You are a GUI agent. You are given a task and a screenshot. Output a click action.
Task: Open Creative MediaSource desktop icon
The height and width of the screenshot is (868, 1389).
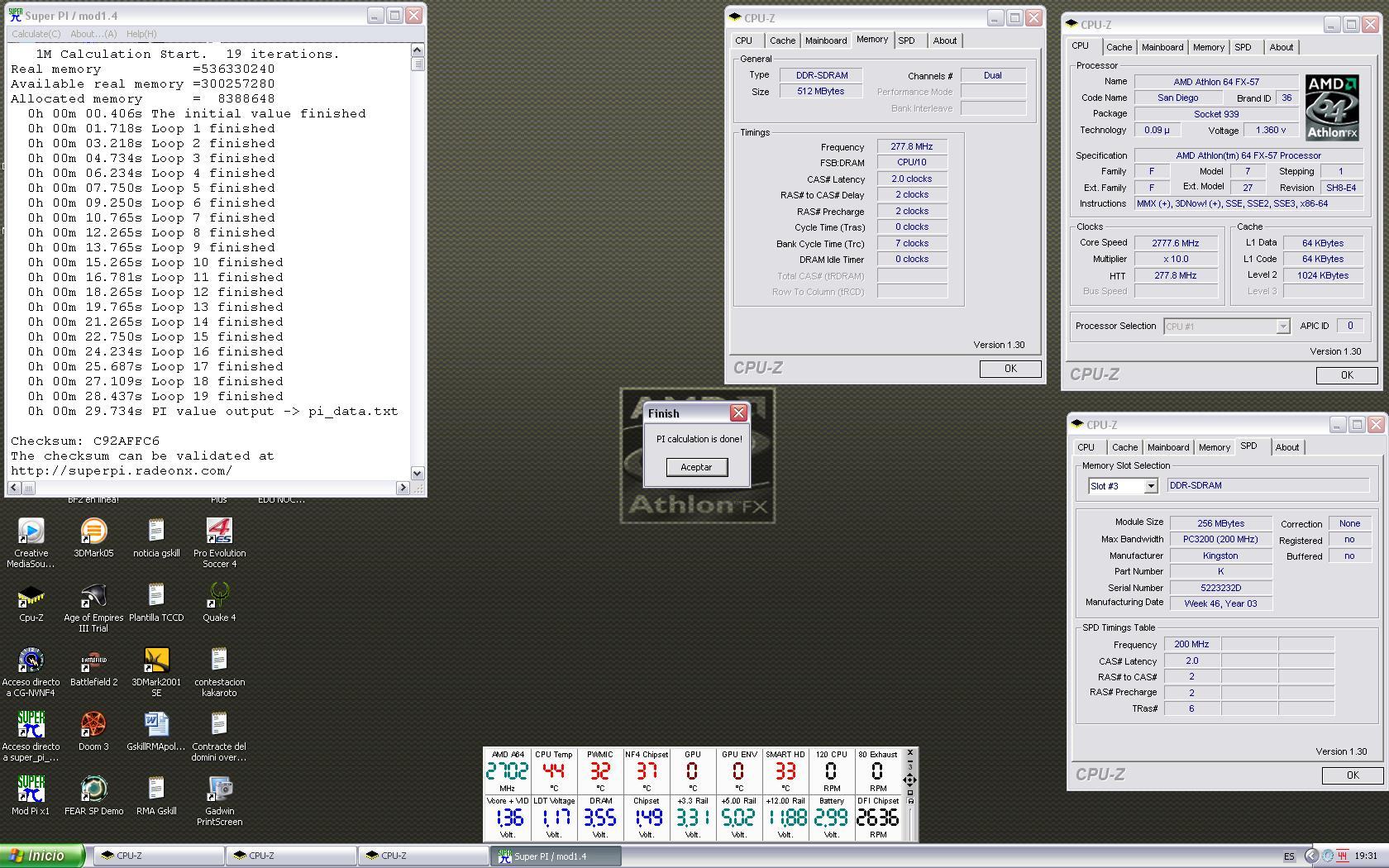31,542
